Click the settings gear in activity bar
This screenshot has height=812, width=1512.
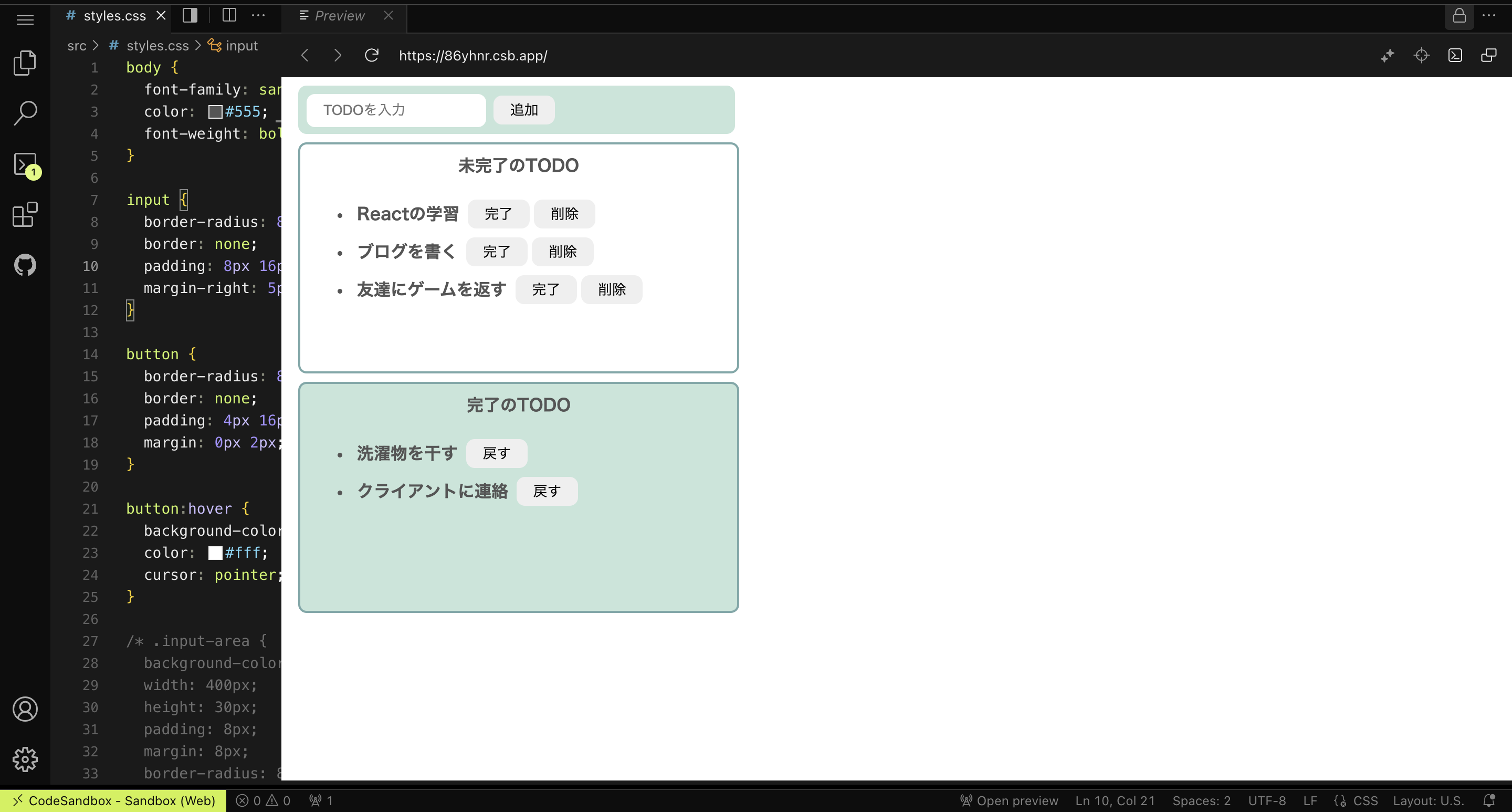(x=25, y=758)
